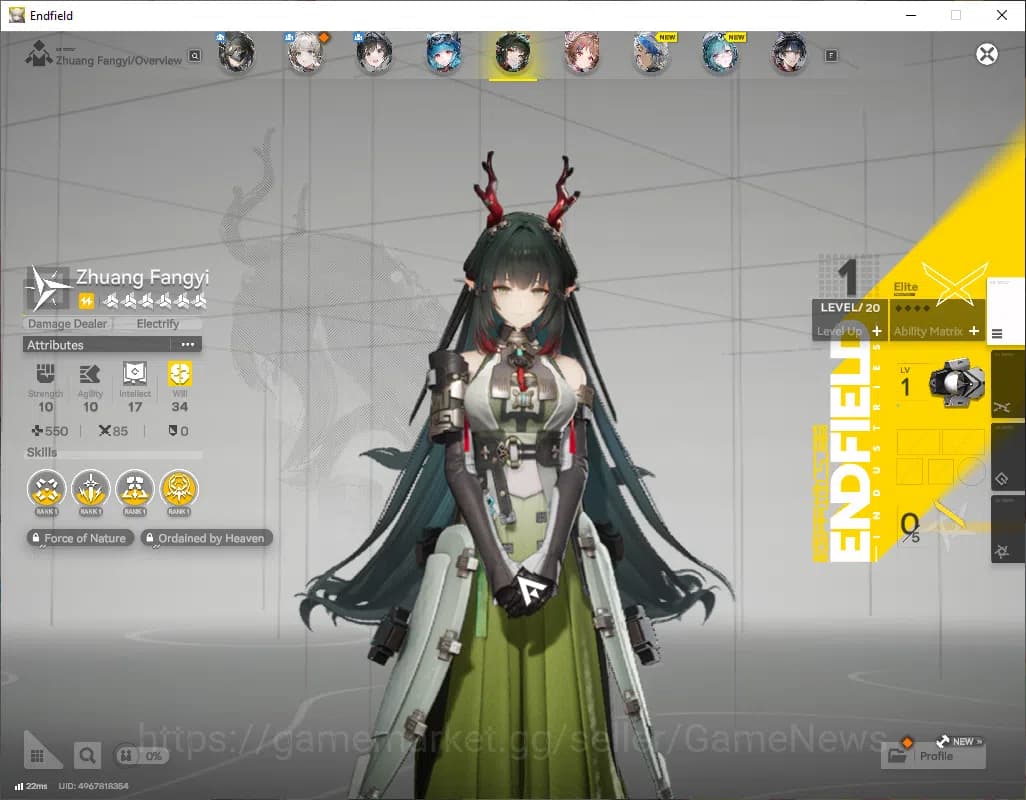Close the operator overview screen
The height and width of the screenshot is (800, 1026).
click(987, 54)
